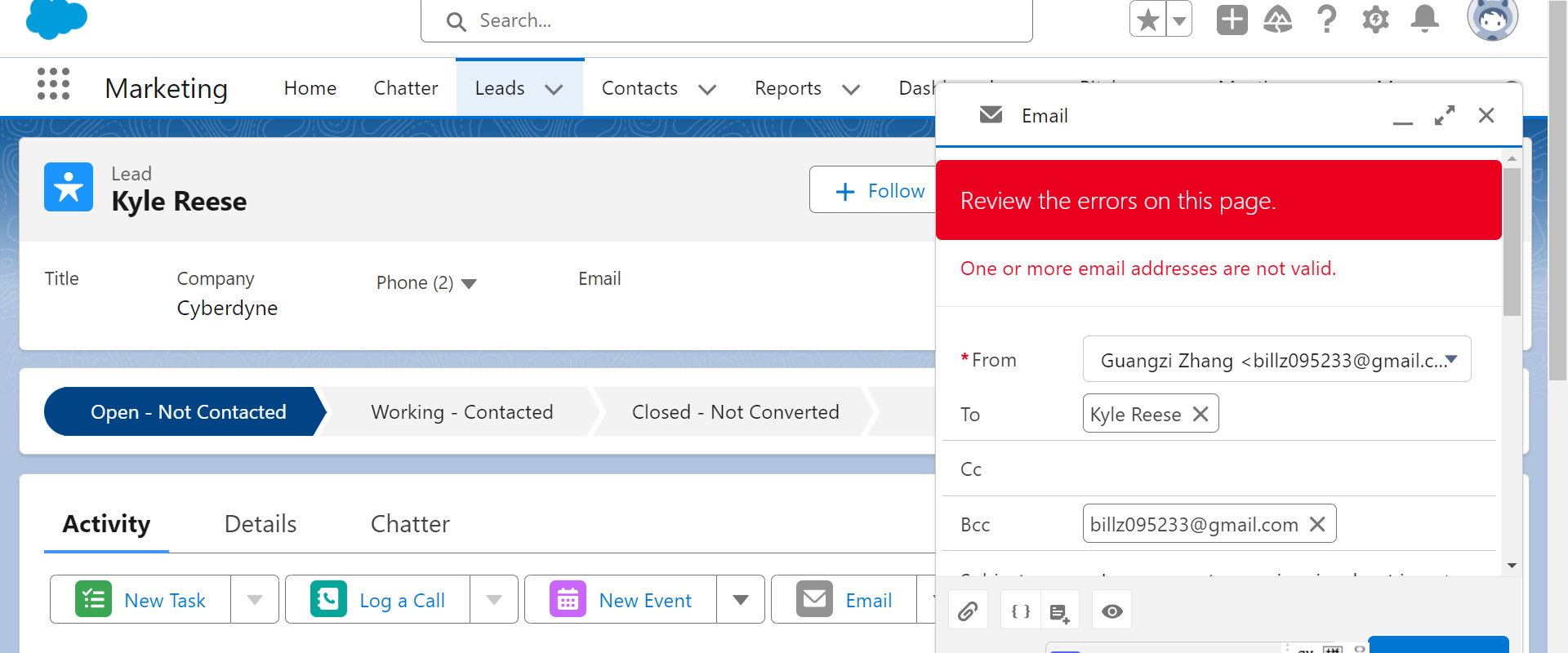This screenshot has width=1568, height=653.
Task: Open the favorites list dropdown arrow
Action: pos(1179,20)
